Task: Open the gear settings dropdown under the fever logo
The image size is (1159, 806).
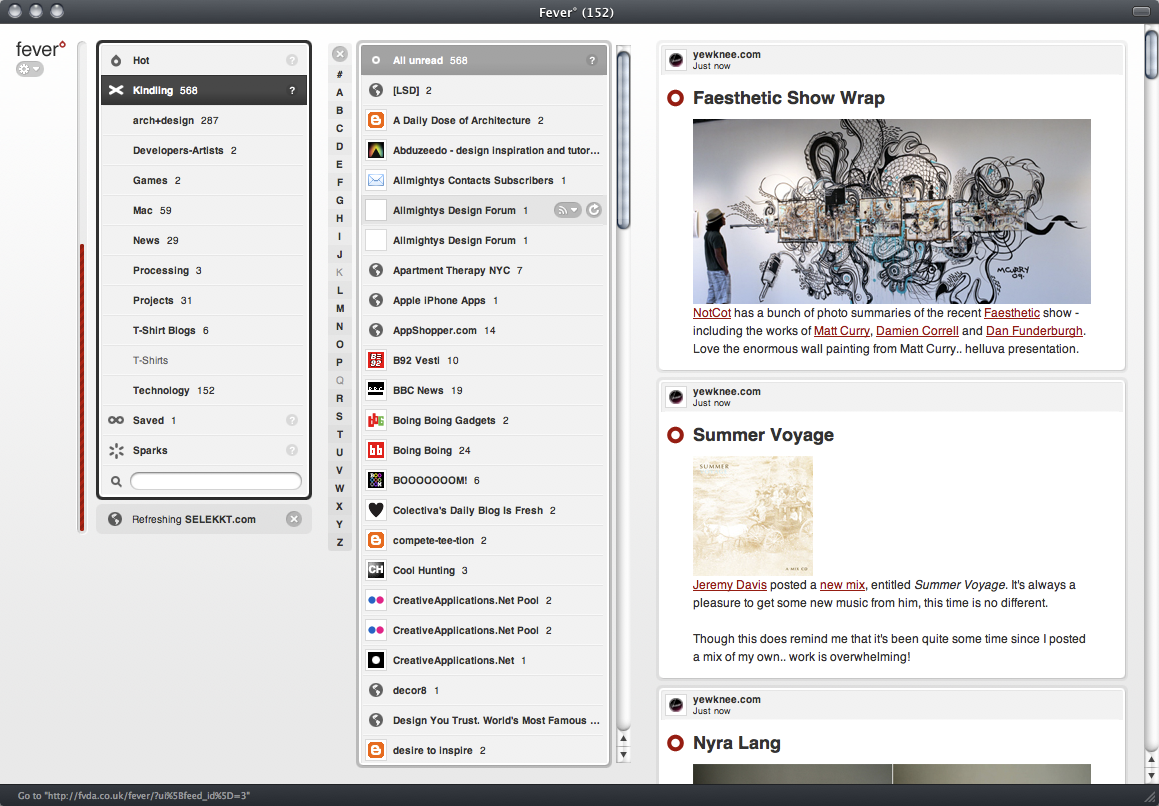Action: [x=29, y=67]
